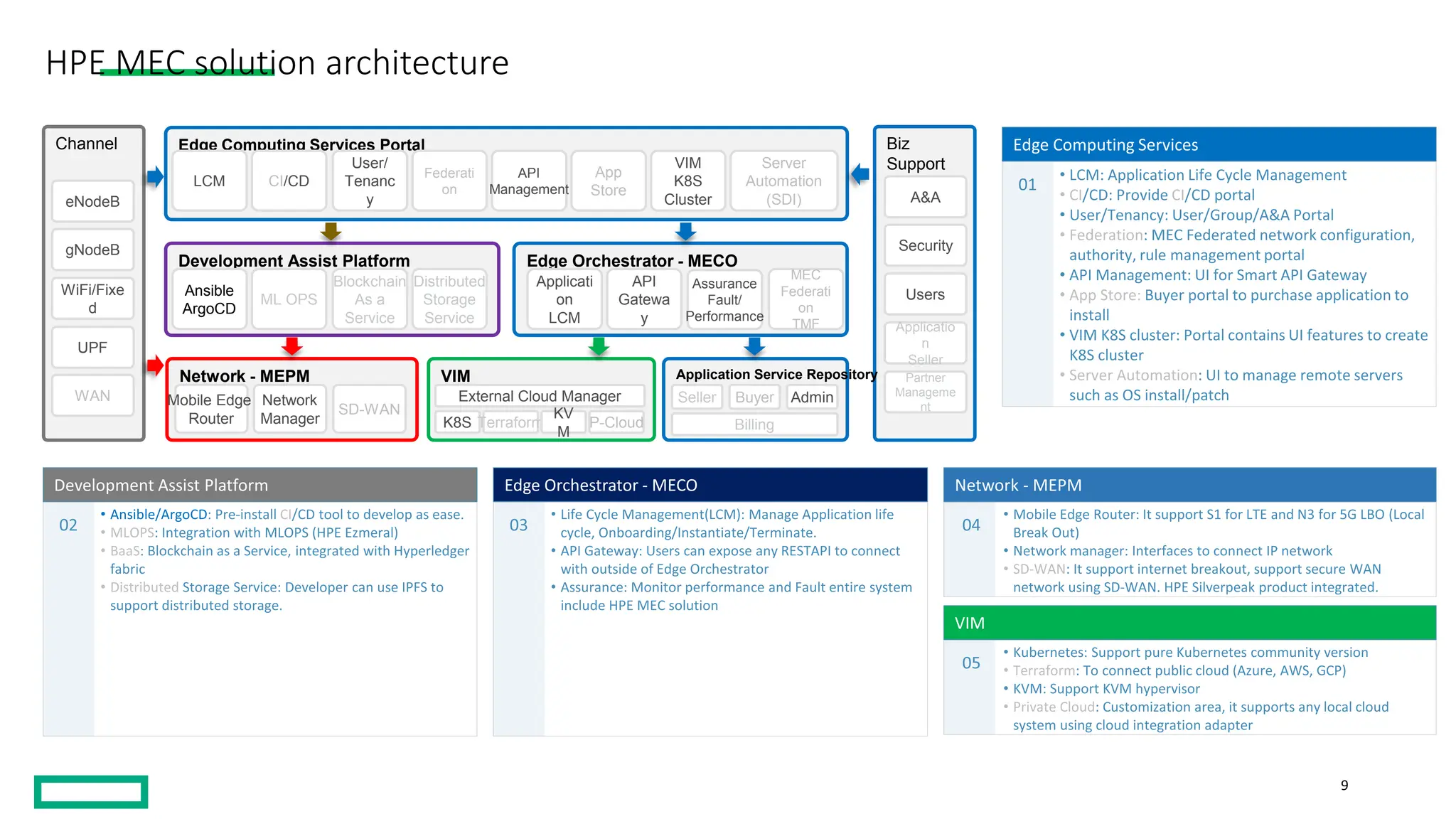Click the blue arrow above Edge Orchestrator - MECO
The image size is (1456, 819).
(685, 231)
